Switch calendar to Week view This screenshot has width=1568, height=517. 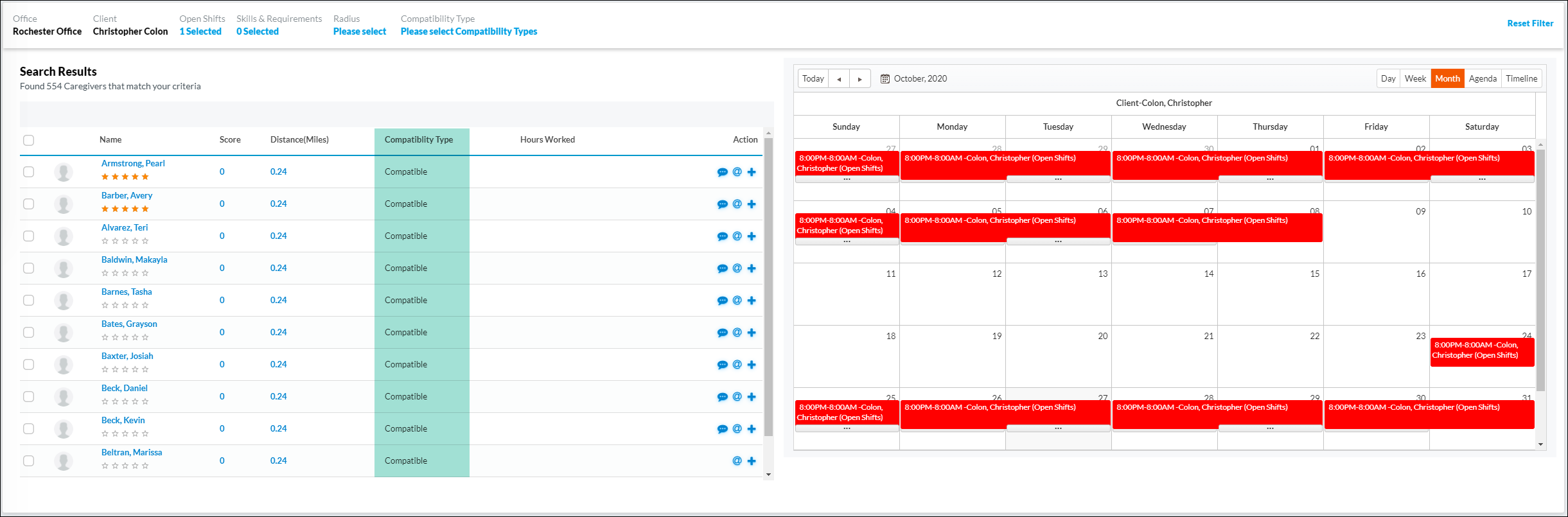[1414, 78]
